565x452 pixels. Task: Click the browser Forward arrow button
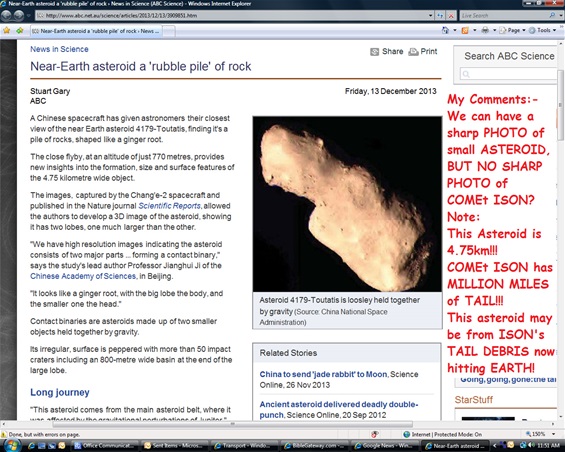[19, 15]
